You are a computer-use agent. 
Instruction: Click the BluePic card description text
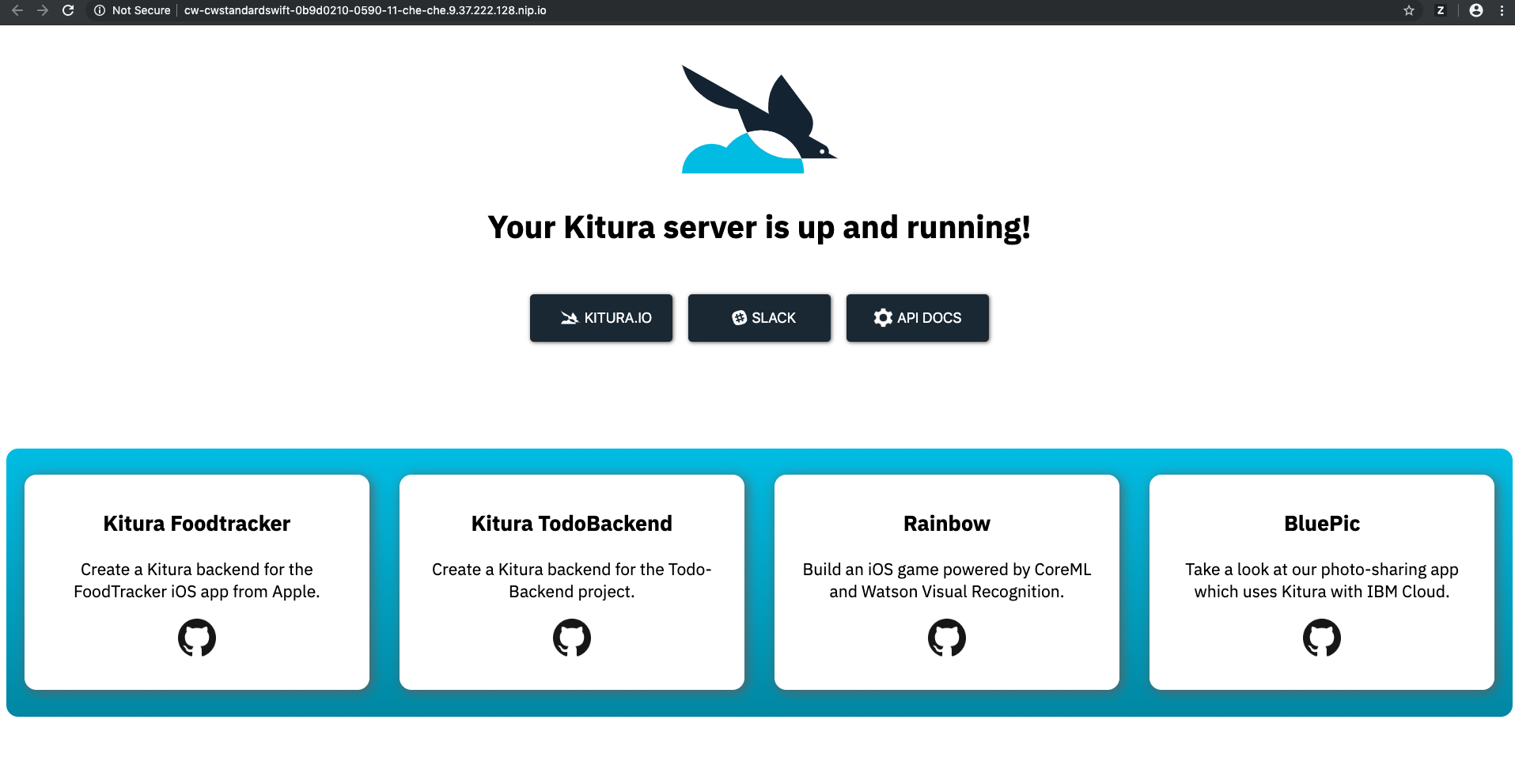(1322, 581)
